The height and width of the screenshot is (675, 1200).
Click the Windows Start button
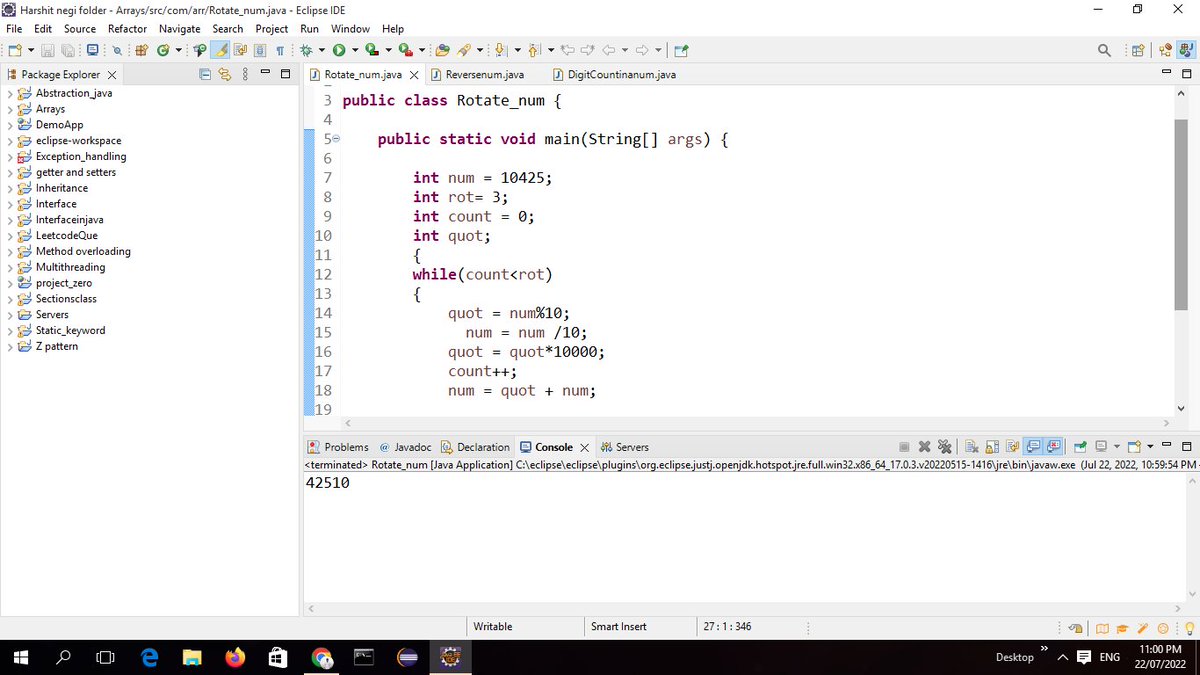20,657
